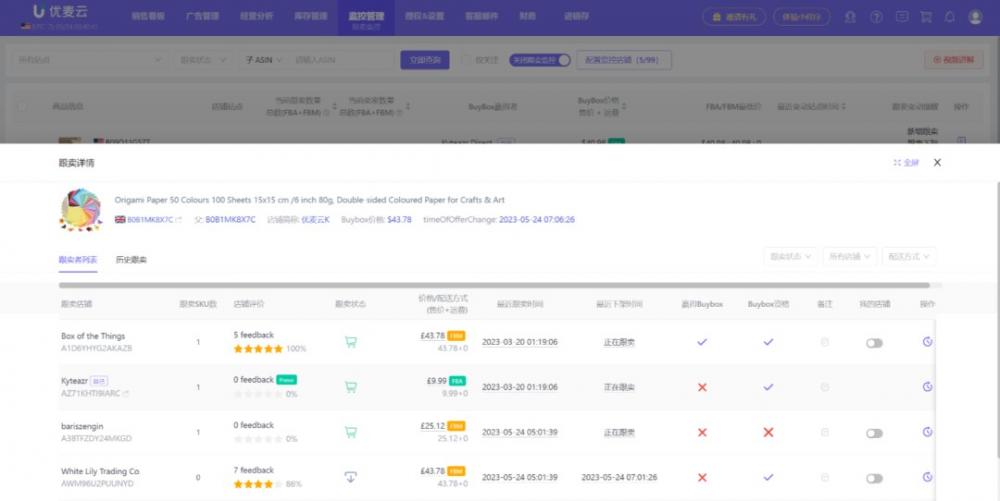Click the removed-listing download icon for White Lily Trading Co

tap(350, 477)
